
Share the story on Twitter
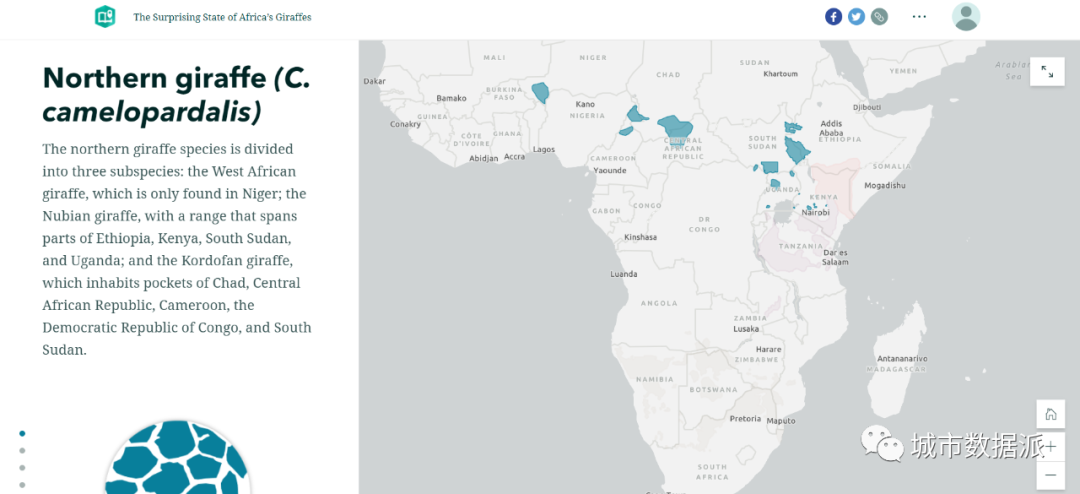pyautogui.click(x=856, y=17)
